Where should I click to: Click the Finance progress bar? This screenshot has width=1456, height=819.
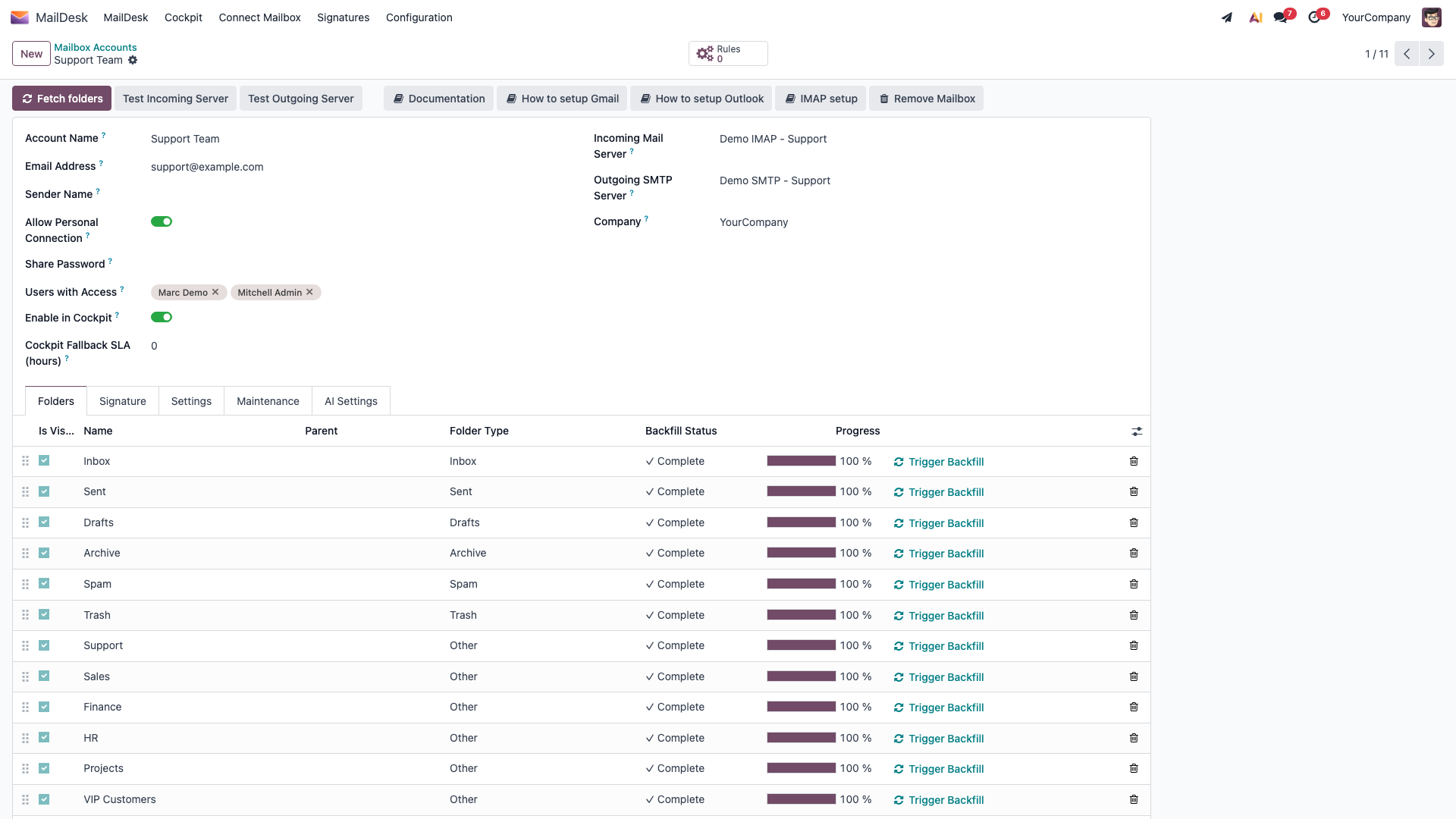coord(802,707)
